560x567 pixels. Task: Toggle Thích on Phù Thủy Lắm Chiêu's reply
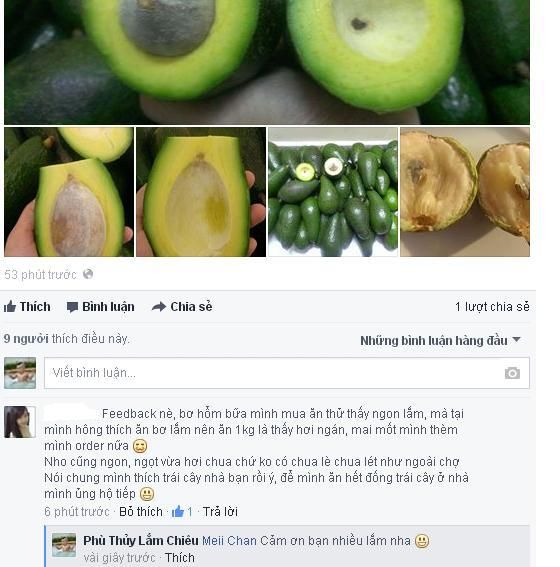(180, 558)
